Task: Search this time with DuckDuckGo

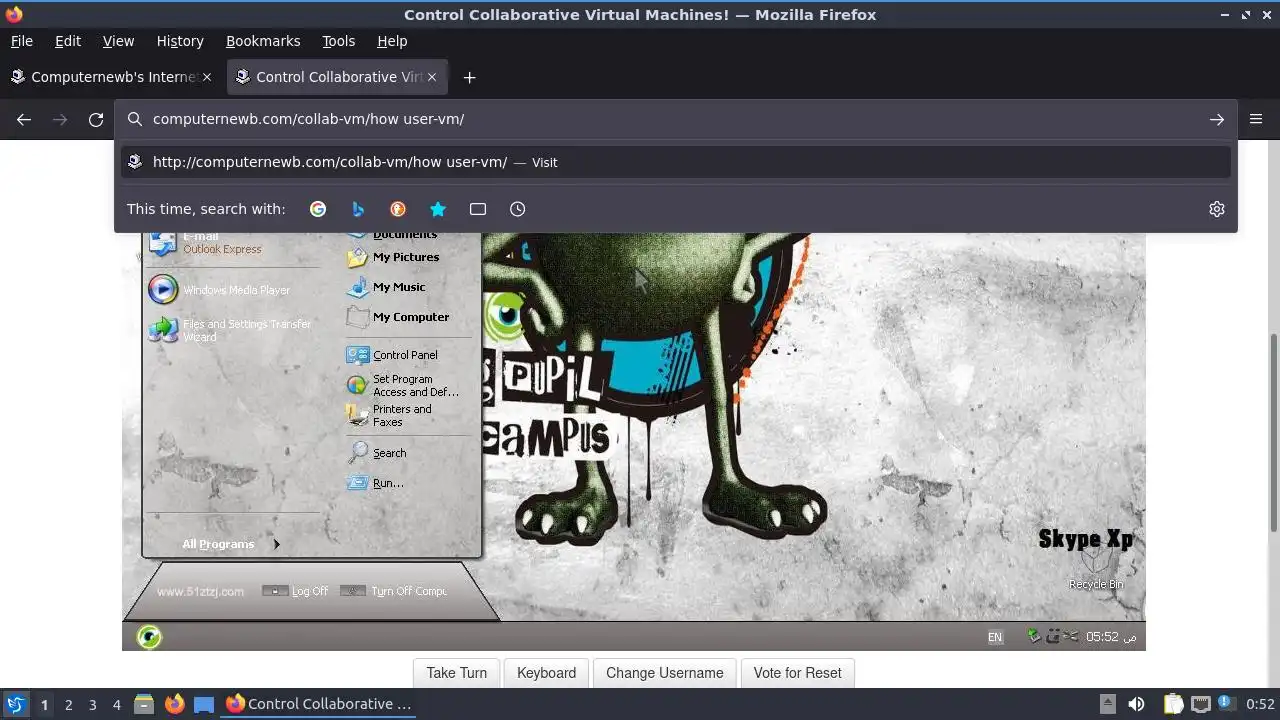Action: [398, 209]
